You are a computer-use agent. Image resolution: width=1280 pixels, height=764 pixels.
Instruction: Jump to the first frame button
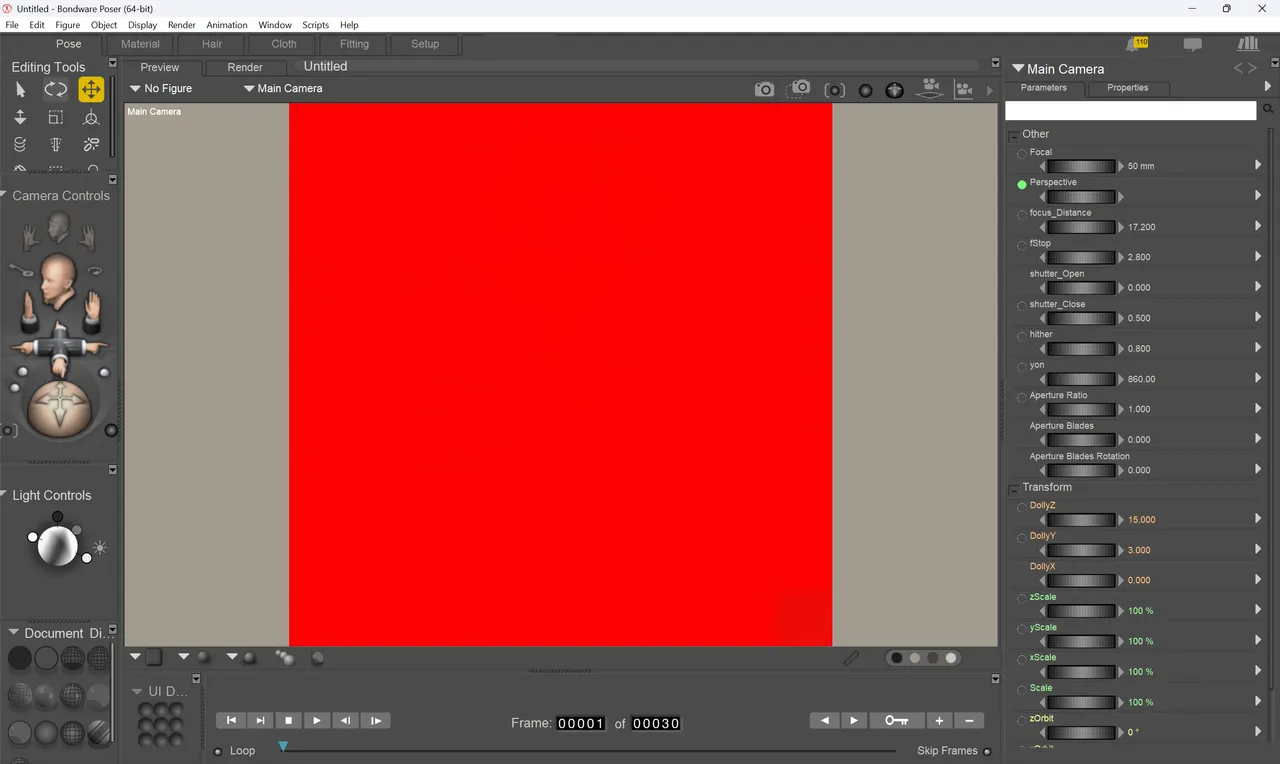[231, 720]
